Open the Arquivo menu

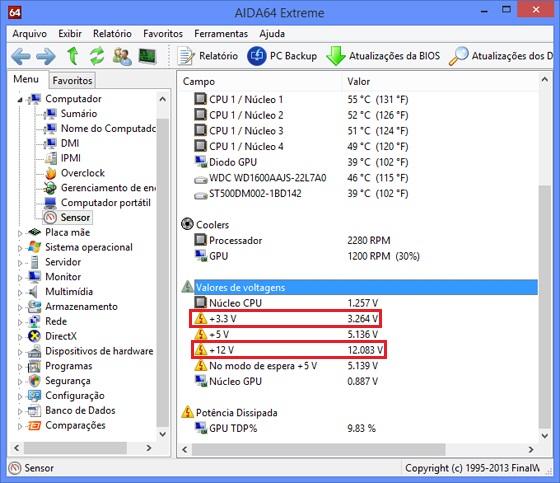point(30,34)
